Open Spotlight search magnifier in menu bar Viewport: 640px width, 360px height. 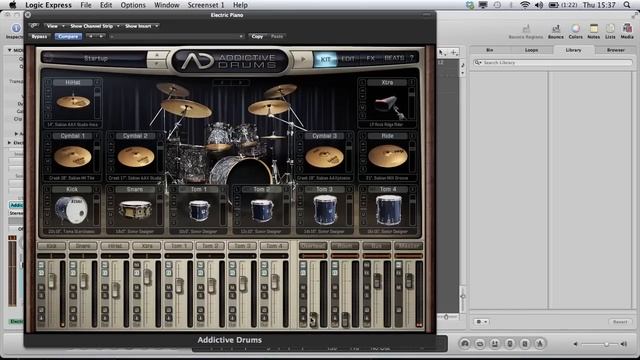tap(627, 5)
